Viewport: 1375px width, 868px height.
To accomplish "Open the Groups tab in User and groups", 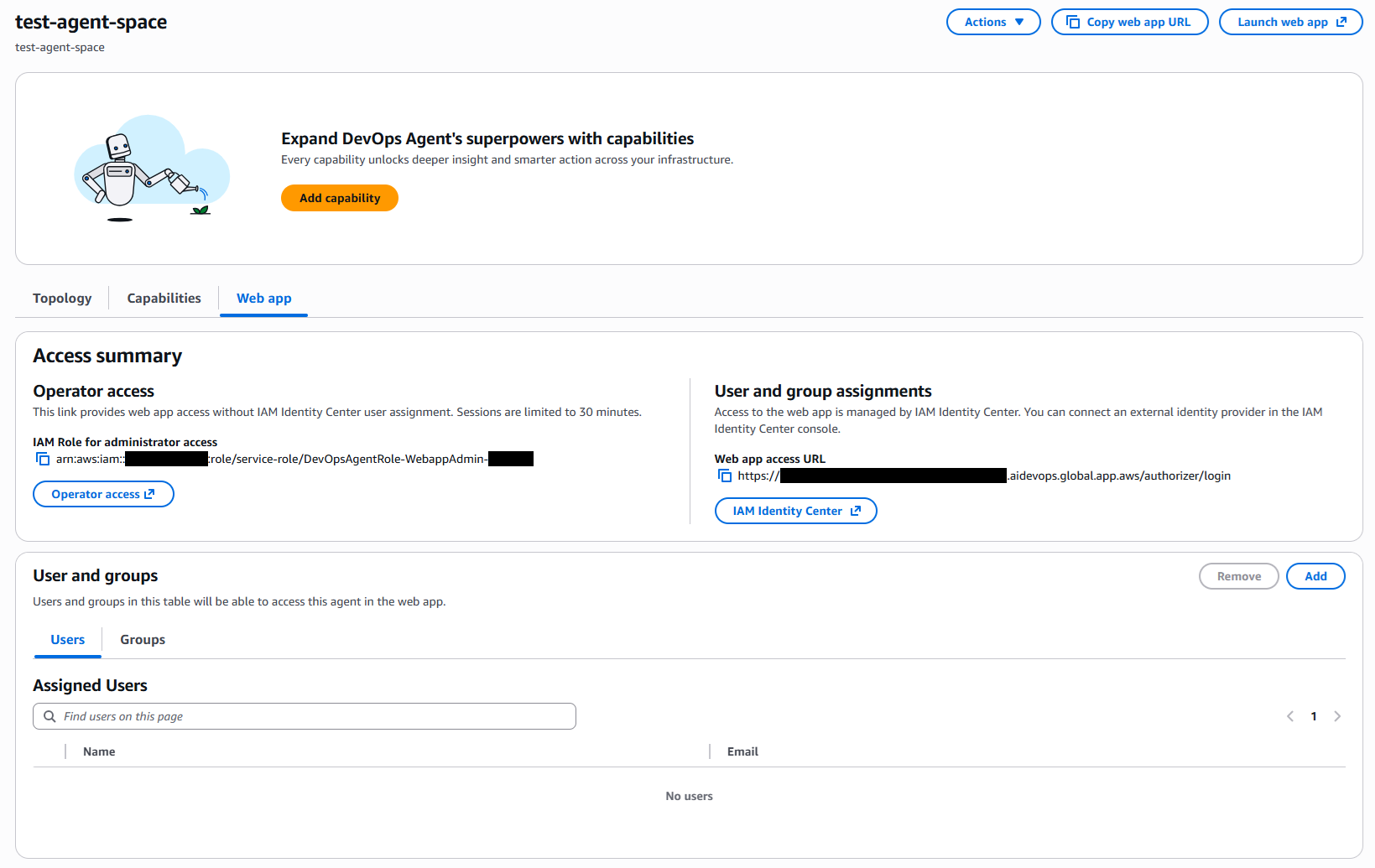I will tap(142, 639).
